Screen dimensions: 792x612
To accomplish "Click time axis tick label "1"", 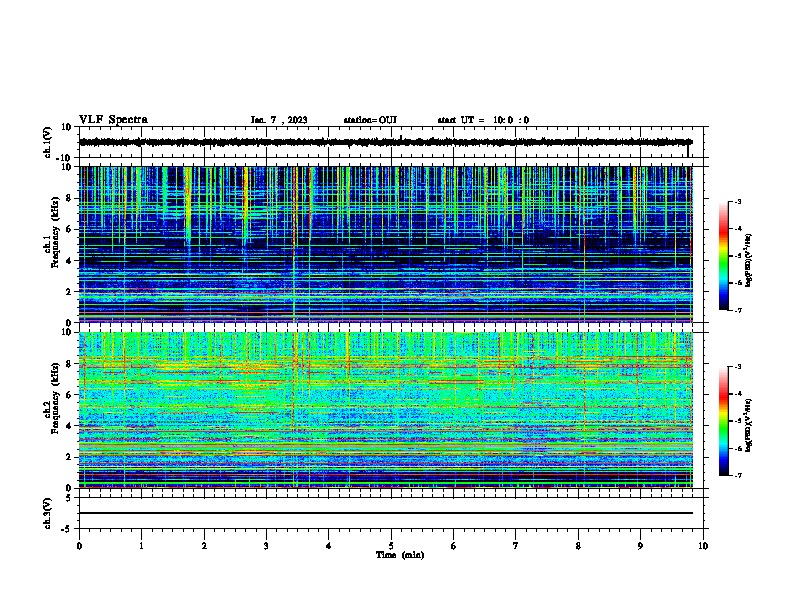I will [141, 546].
